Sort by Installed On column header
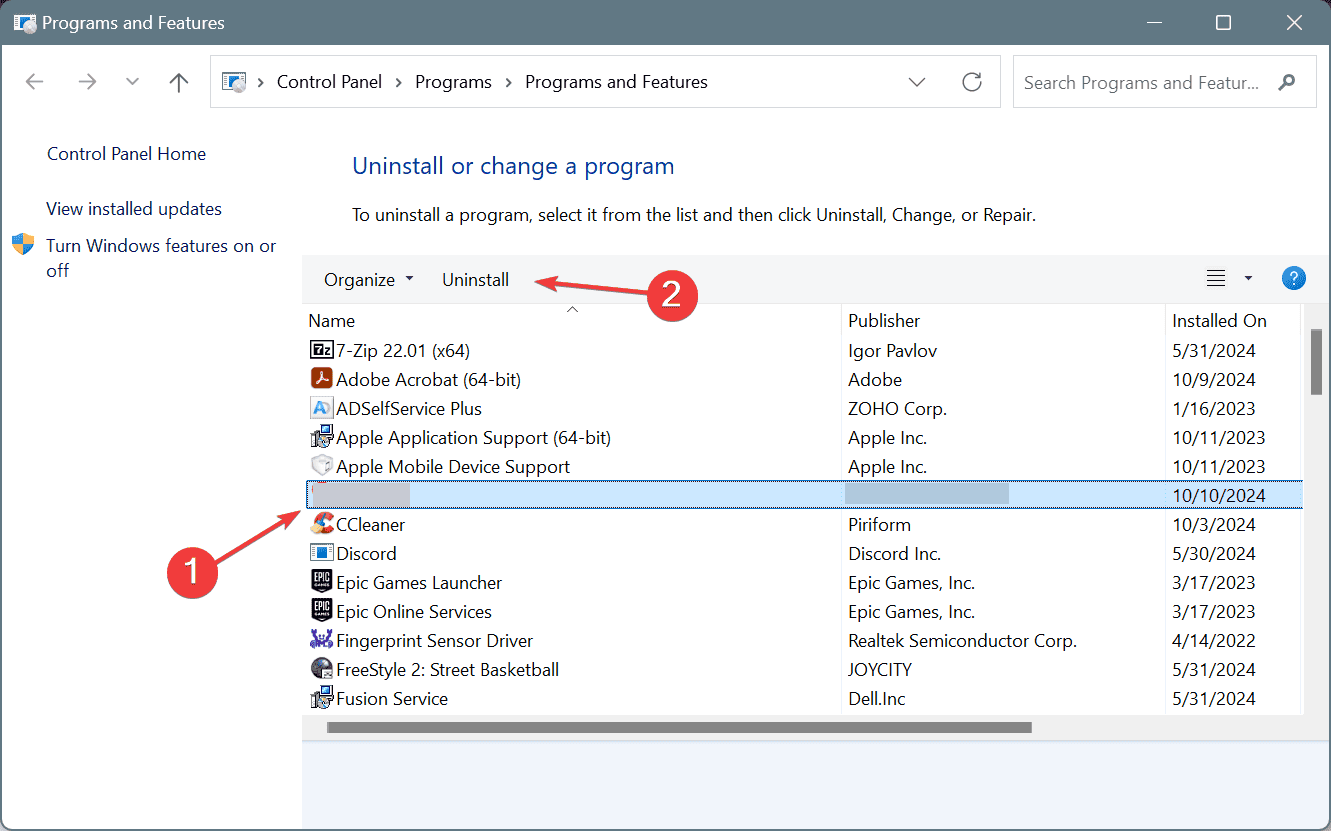The image size is (1331, 831). point(1219,321)
